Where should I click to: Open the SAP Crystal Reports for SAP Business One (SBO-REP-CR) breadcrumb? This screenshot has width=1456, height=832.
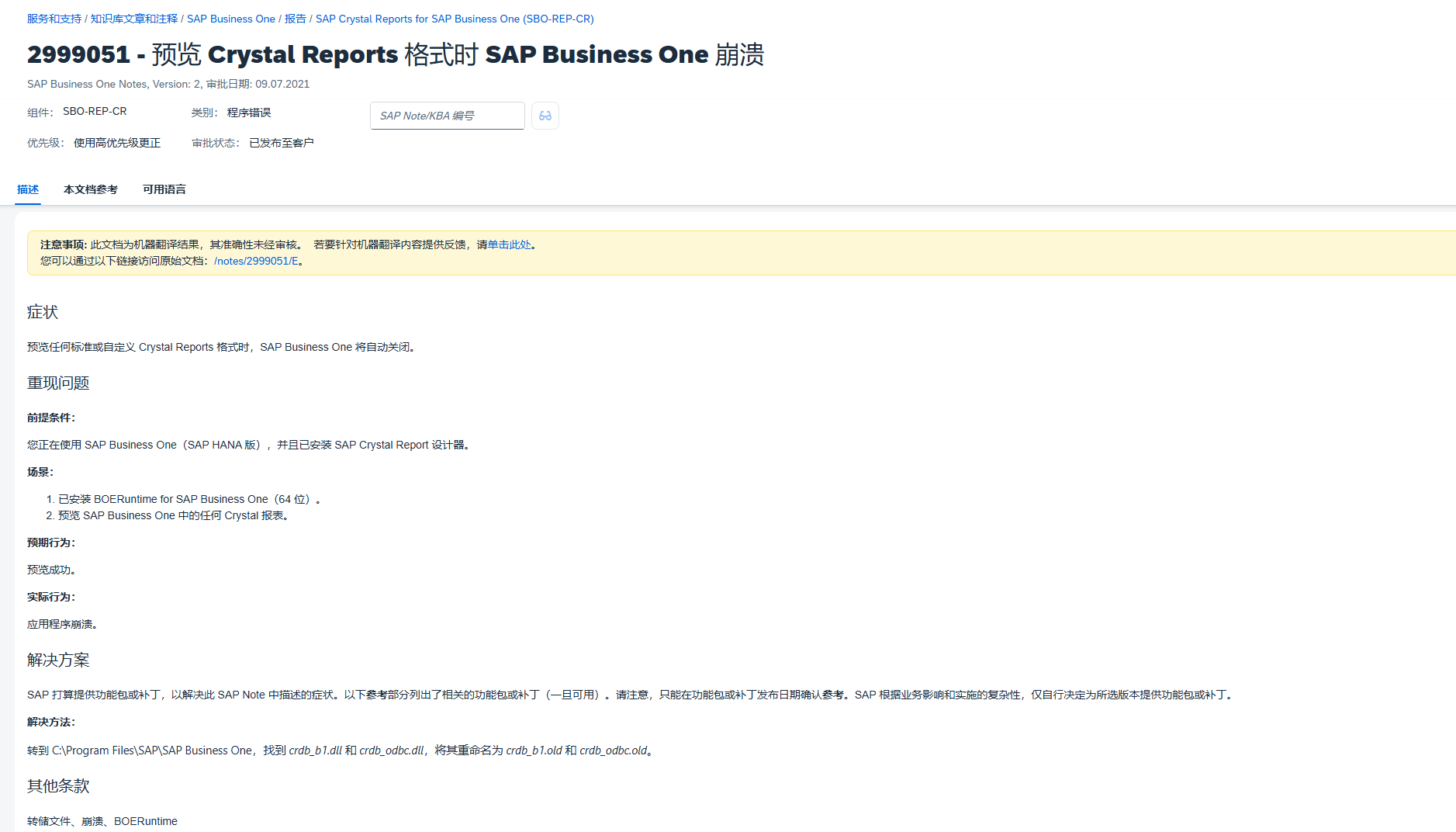point(455,19)
